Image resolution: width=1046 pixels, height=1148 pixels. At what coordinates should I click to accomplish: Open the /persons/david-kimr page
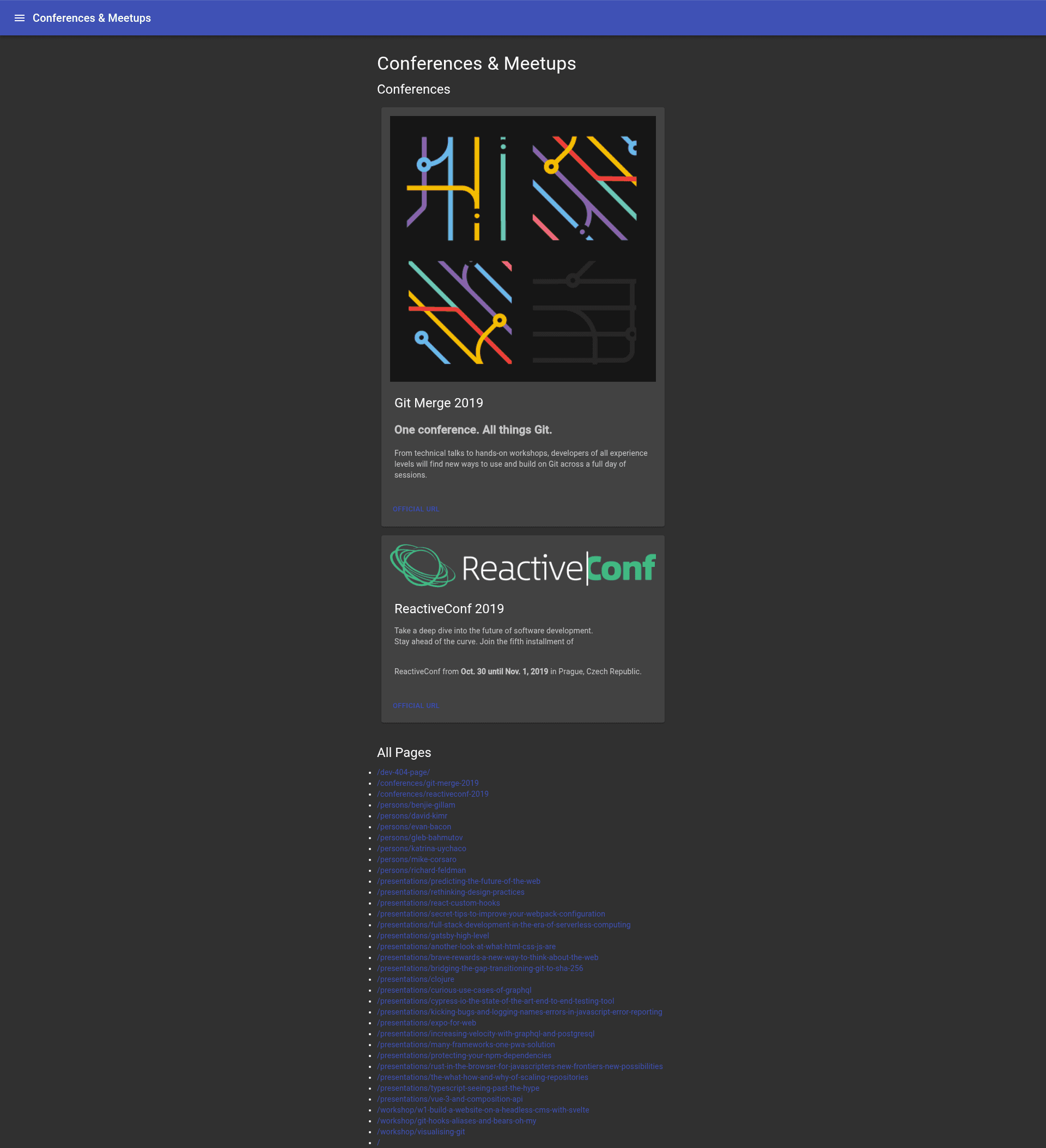pyautogui.click(x=412, y=815)
